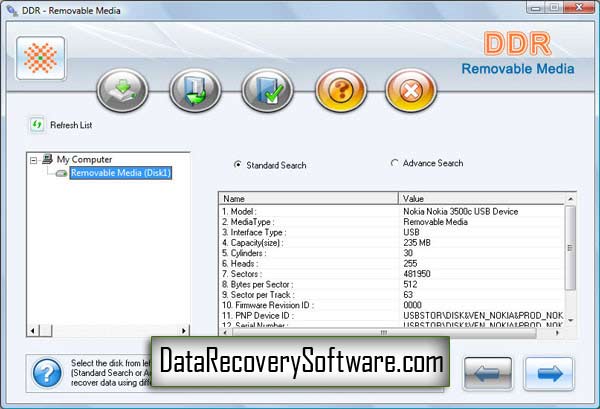Click the '2. MediaType :' row
The height and width of the screenshot is (409, 600).
pyautogui.click(x=391, y=222)
